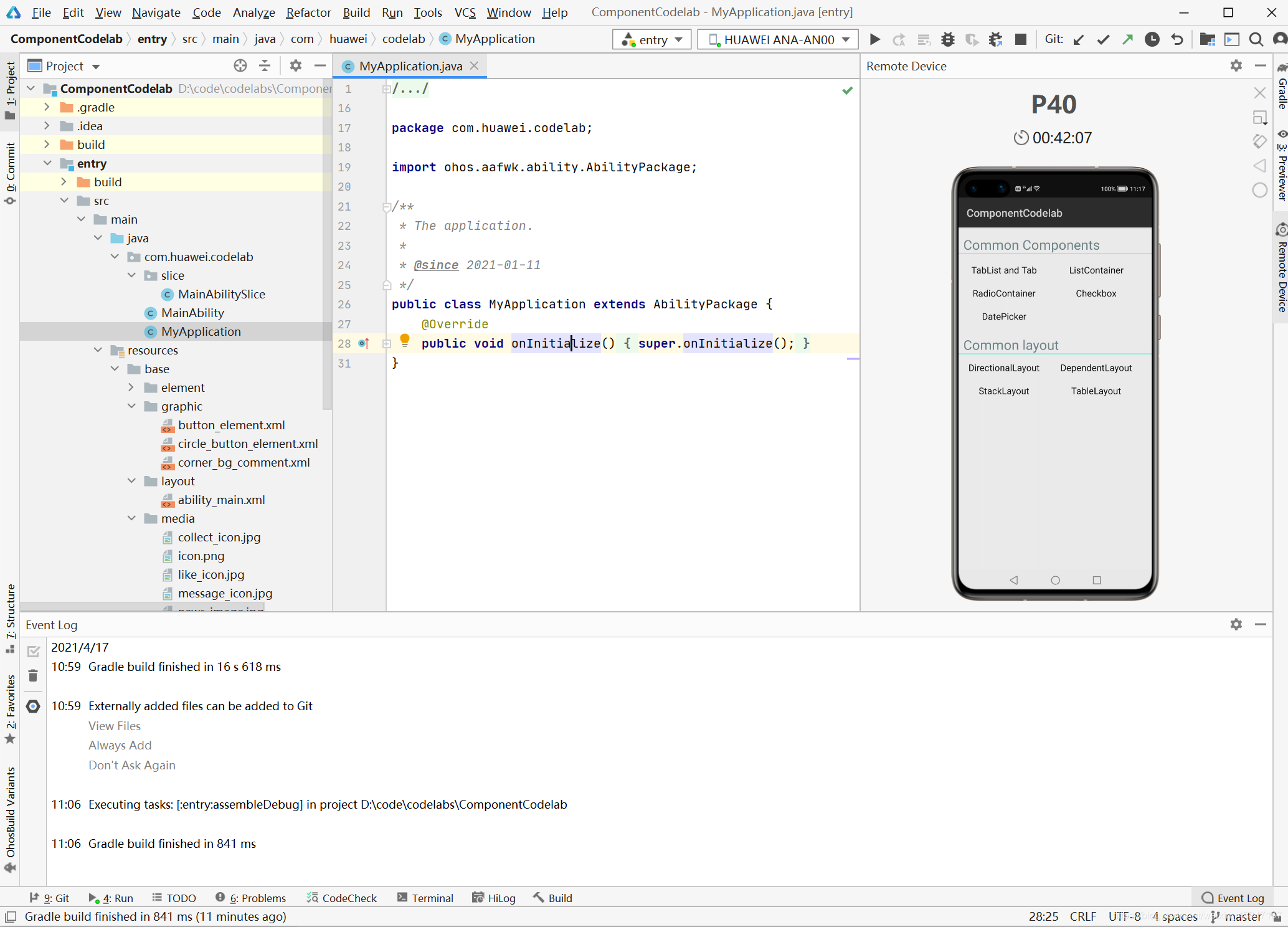Click the locate target icon in Project panel
The height and width of the screenshot is (927, 1288).
tap(240, 65)
